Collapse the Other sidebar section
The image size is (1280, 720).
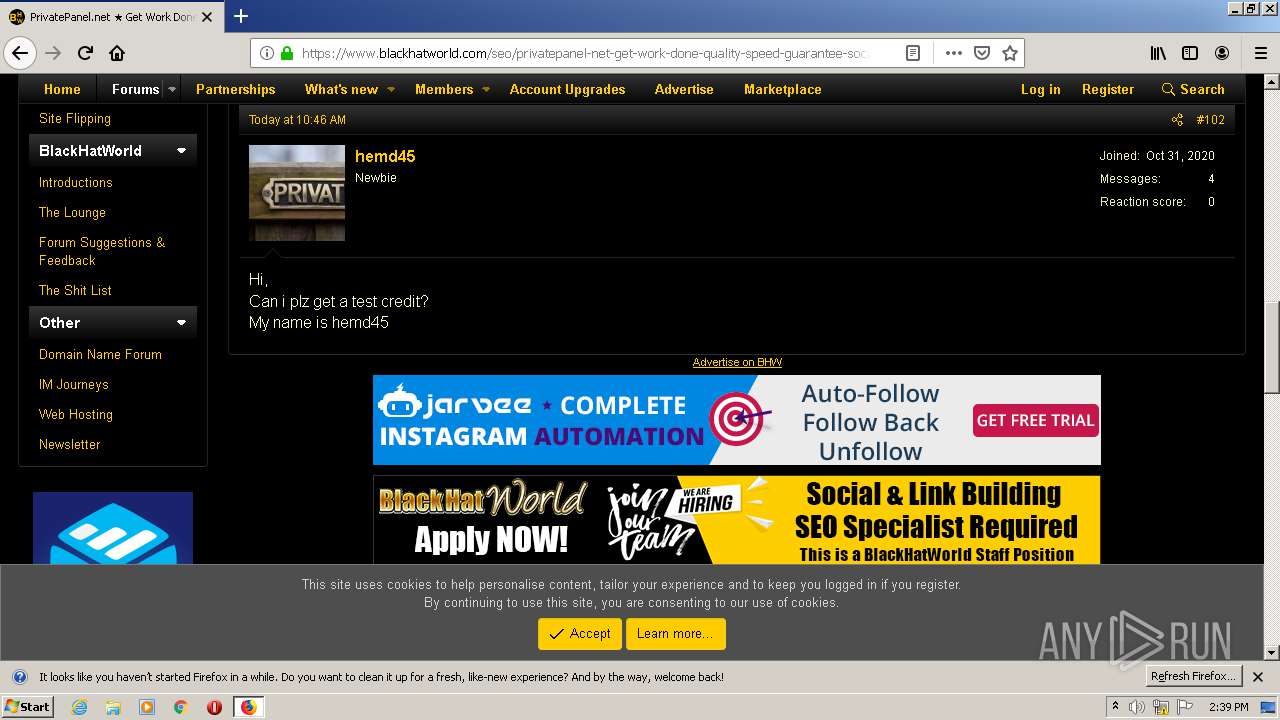coord(181,323)
